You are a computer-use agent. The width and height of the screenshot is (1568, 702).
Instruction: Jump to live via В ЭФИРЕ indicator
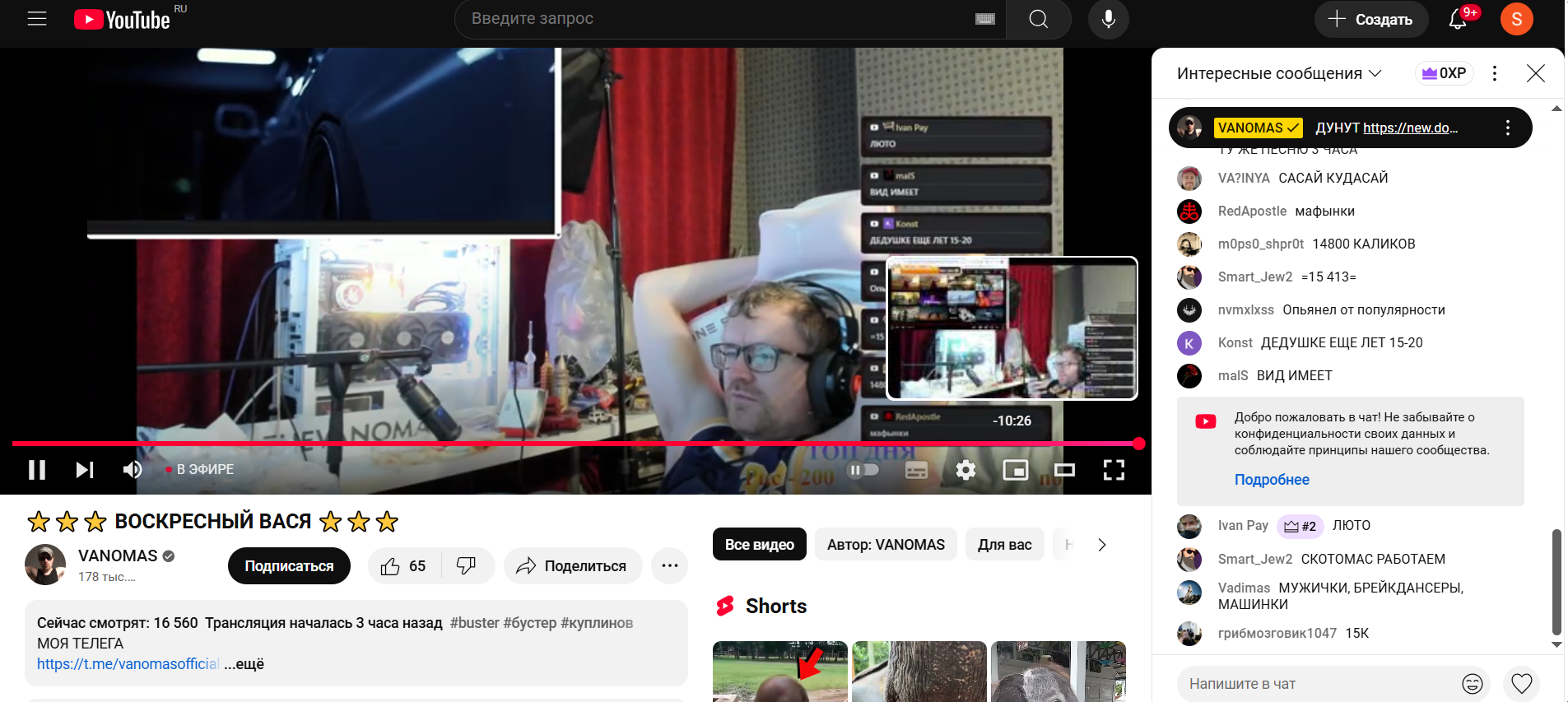[200, 470]
